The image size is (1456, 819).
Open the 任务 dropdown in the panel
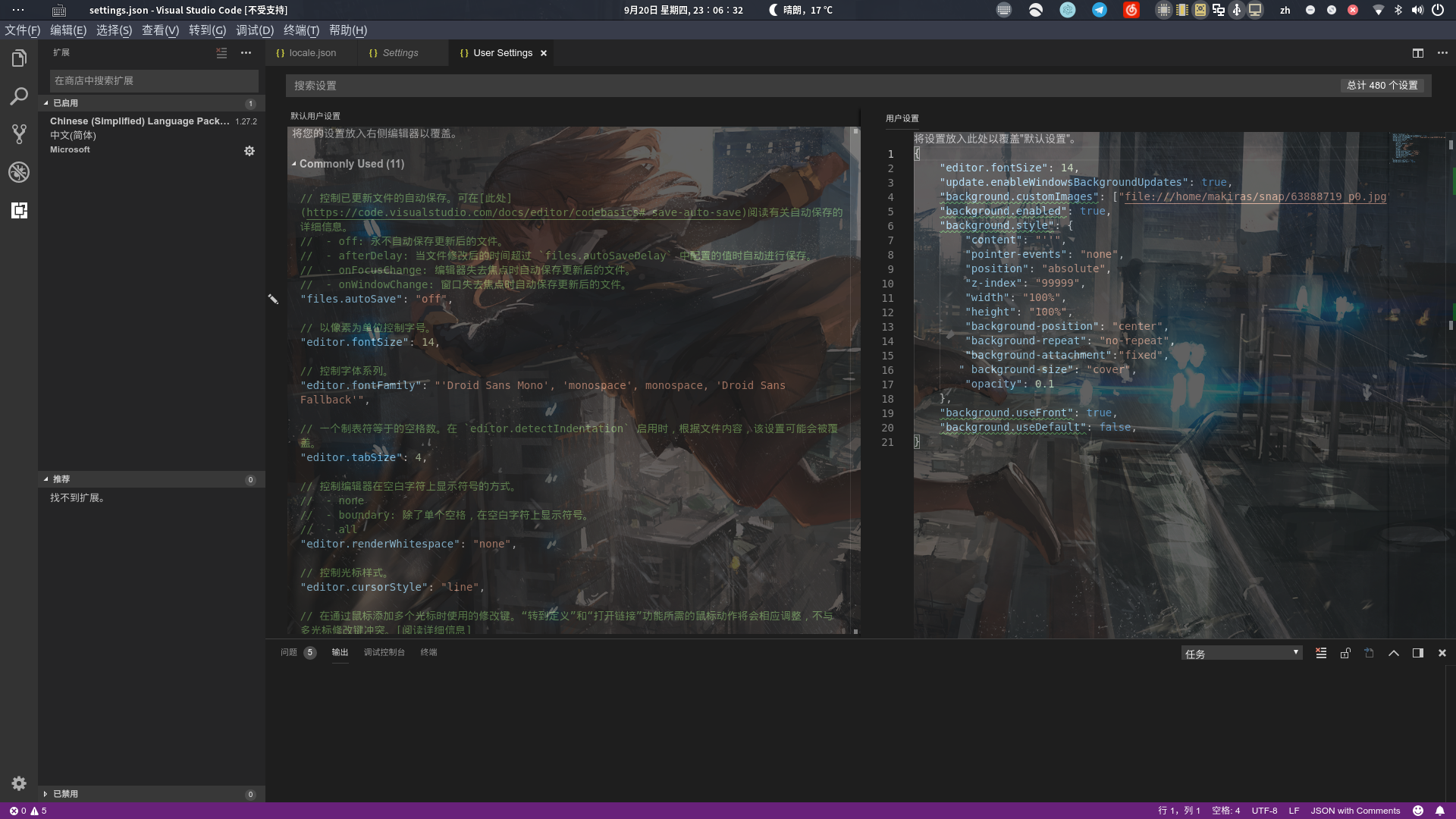click(1241, 652)
